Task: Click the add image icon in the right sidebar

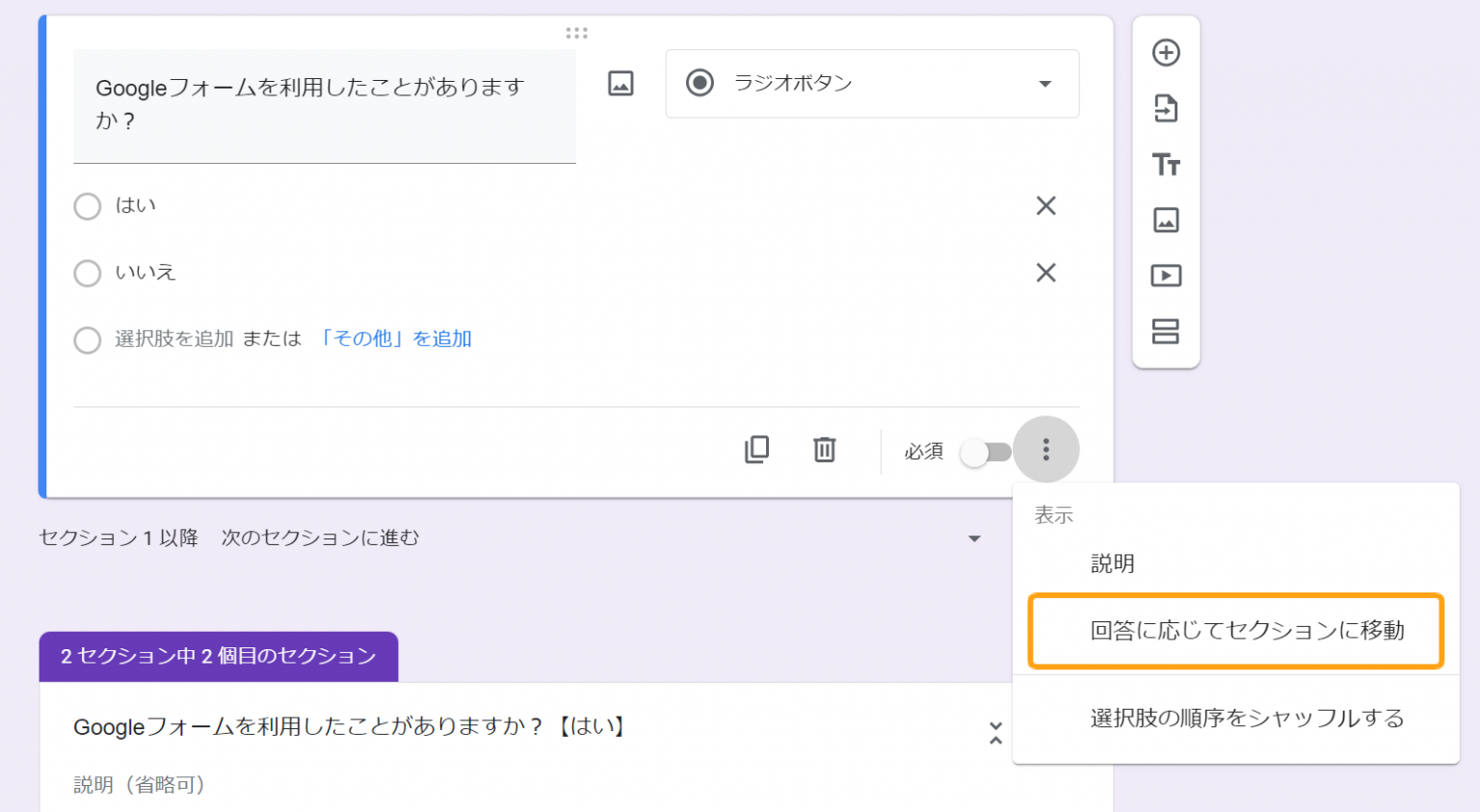Action: coord(1167,220)
